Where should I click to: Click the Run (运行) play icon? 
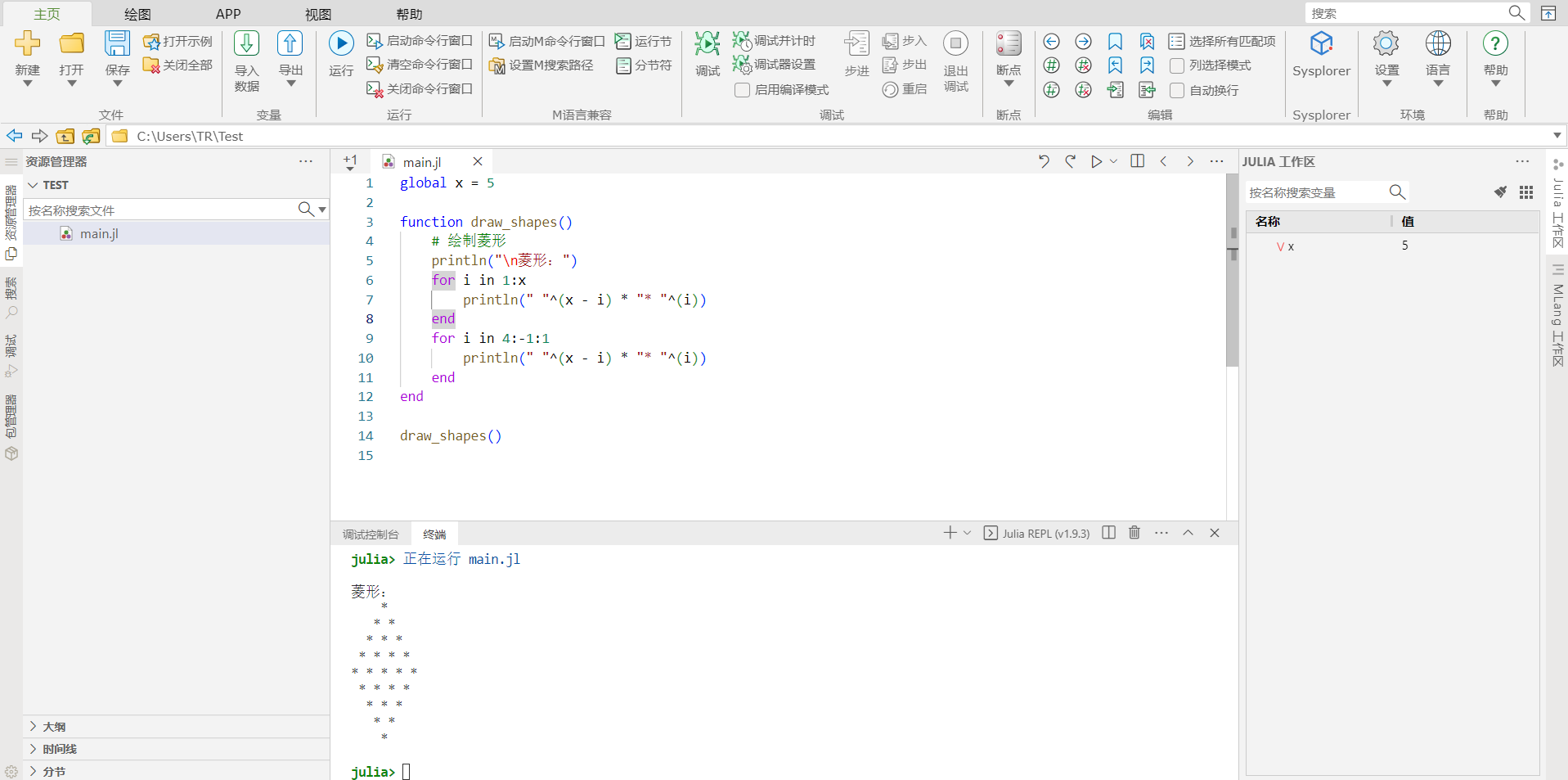(x=341, y=43)
